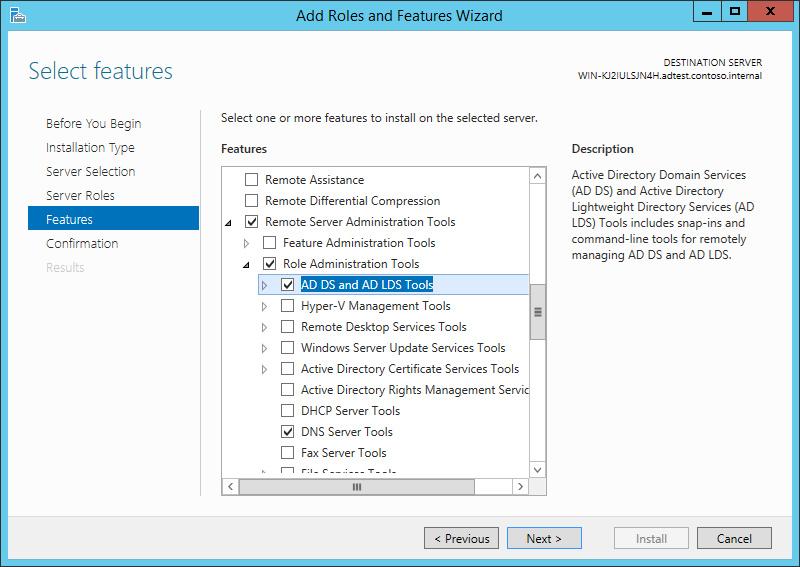Click the Previous button
This screenshot has height=567, width=800.
(x=461, y=538)
